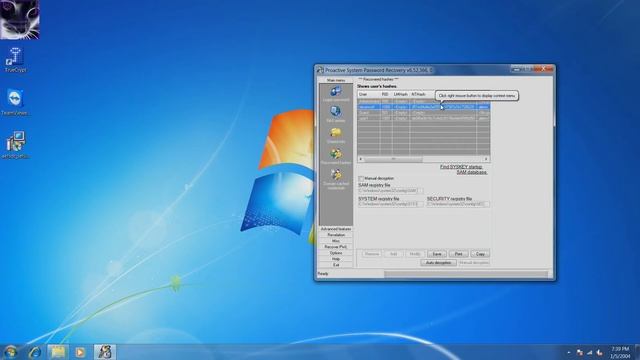
Task: Open the volume tray icon
Action: click(x=599, y=352)
